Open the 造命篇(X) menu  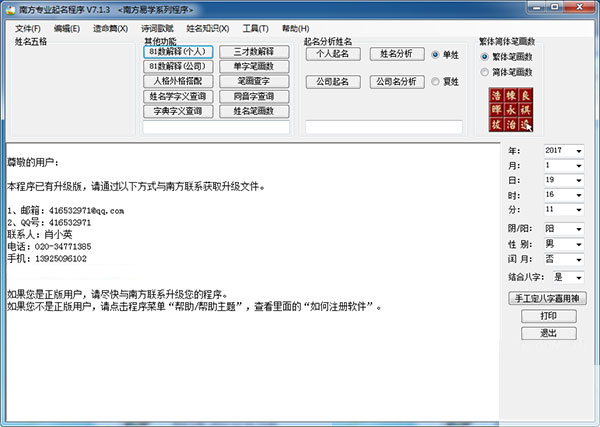pos(110,28)
